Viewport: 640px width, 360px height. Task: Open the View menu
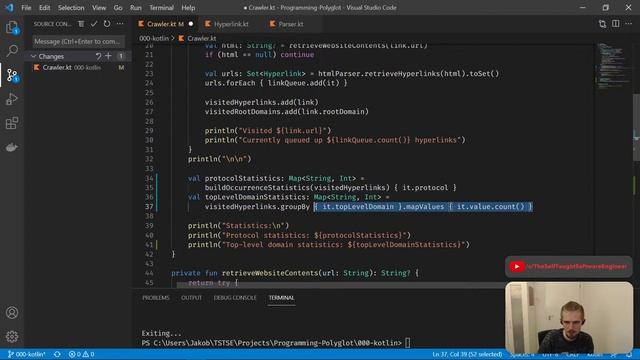click(x=99, y=8)
